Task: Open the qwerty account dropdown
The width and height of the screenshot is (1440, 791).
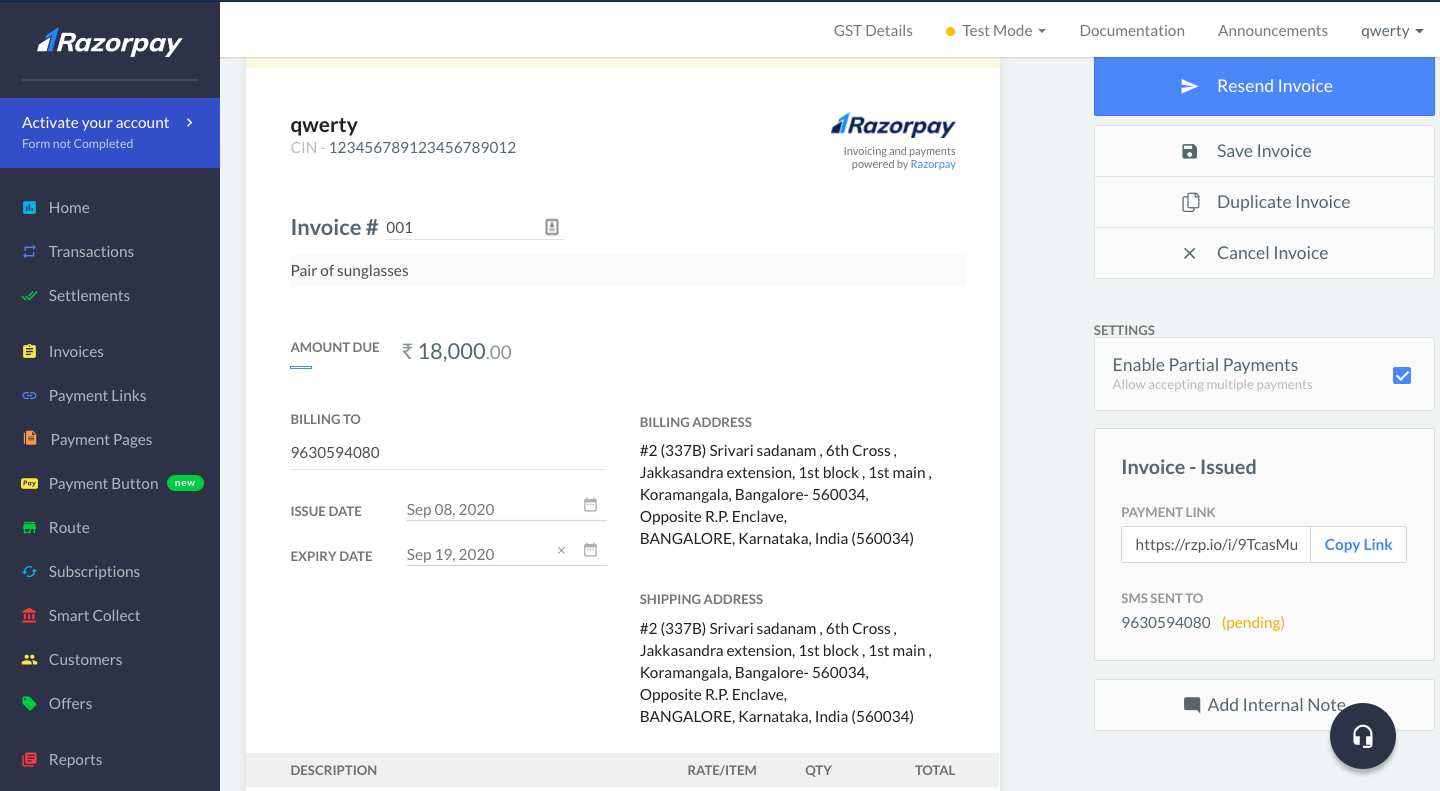Action: (1392, 31)
